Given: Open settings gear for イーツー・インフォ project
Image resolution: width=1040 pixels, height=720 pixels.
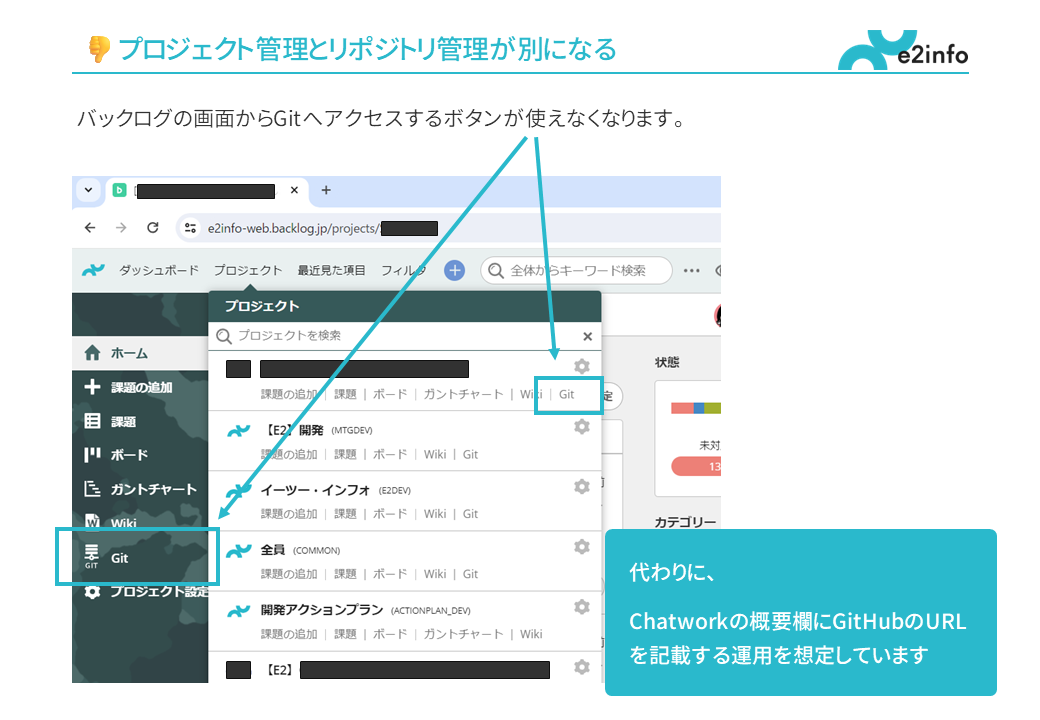Looking at the screenshot, I should click(x=582, y=487).
